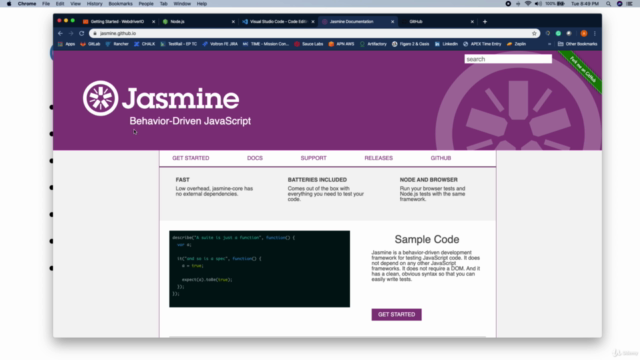Open the Other Bookmarks folder
This screenshot has width=640, height=360.
[x=578, y=44]
